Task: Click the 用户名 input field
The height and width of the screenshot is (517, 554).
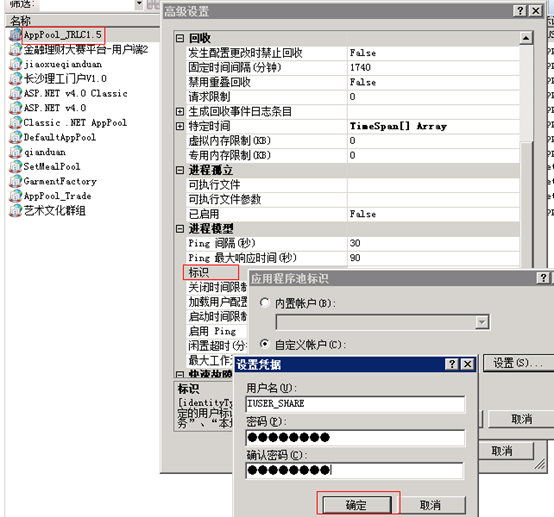Action: [355, 404]
